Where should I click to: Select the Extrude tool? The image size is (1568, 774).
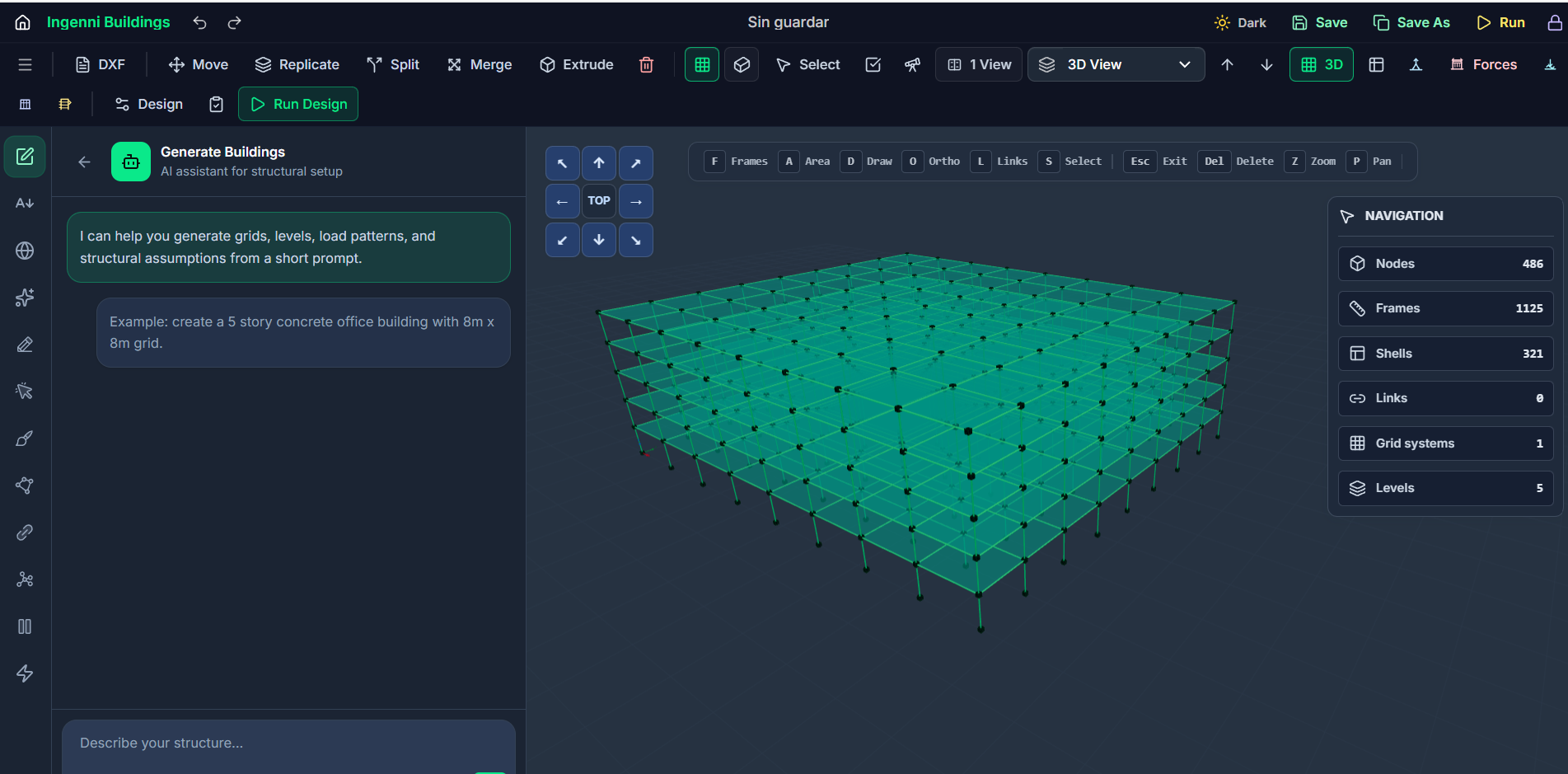point(577,64)
